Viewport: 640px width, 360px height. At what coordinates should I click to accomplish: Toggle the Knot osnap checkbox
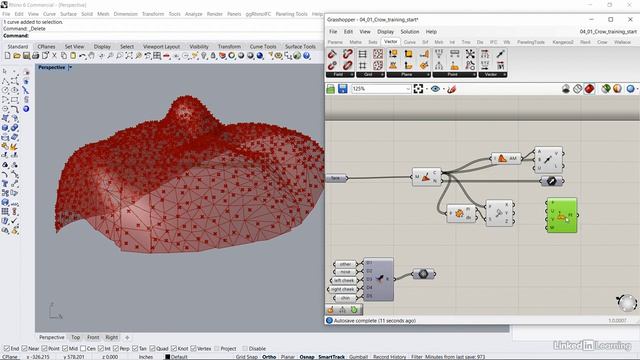pos(174,349)
